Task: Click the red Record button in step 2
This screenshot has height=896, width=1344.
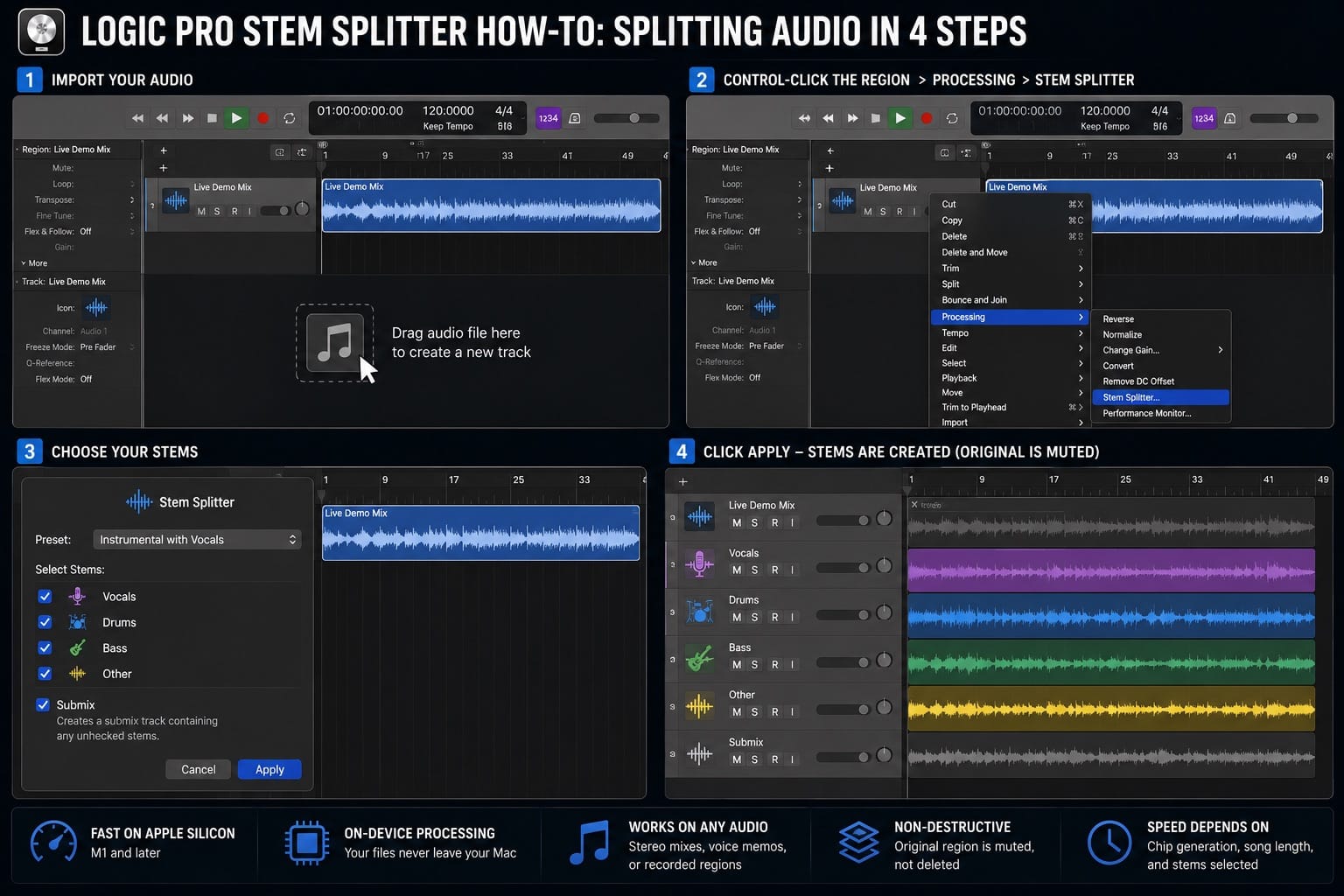Action: (x=927, y=118)
